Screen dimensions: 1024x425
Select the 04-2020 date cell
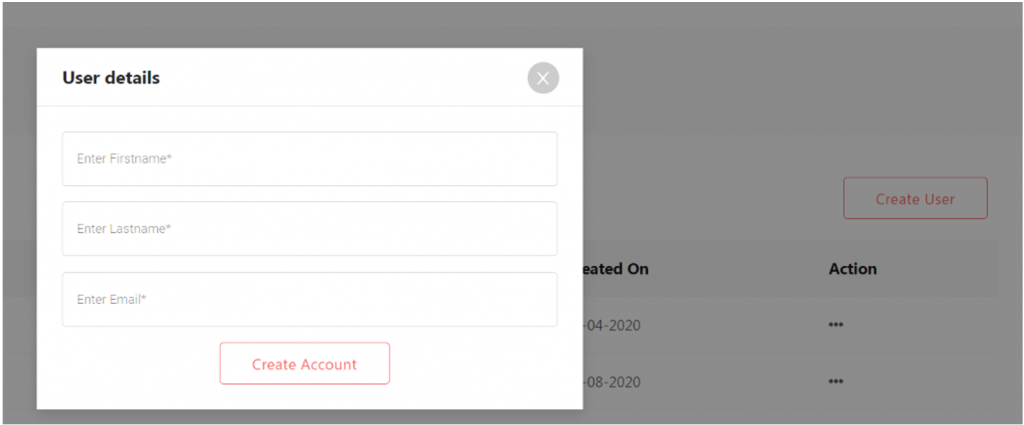point(612,325)
